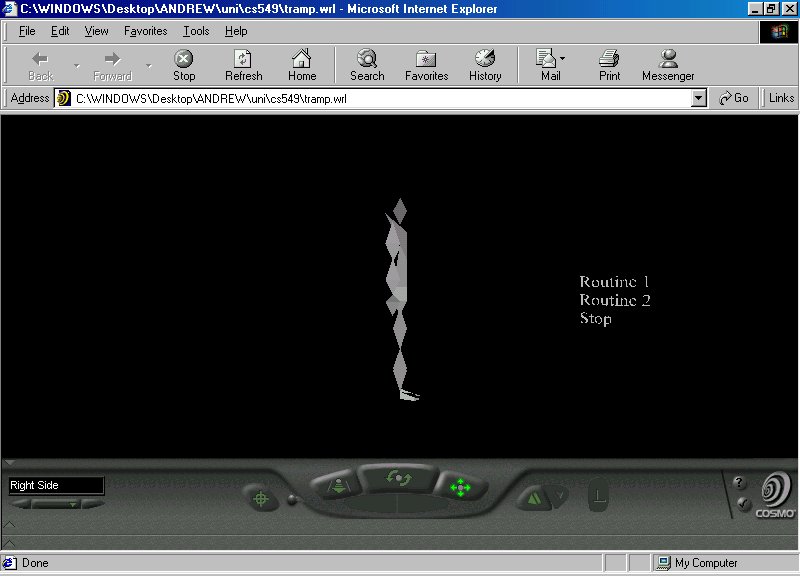Print the current page

[609, 65]
